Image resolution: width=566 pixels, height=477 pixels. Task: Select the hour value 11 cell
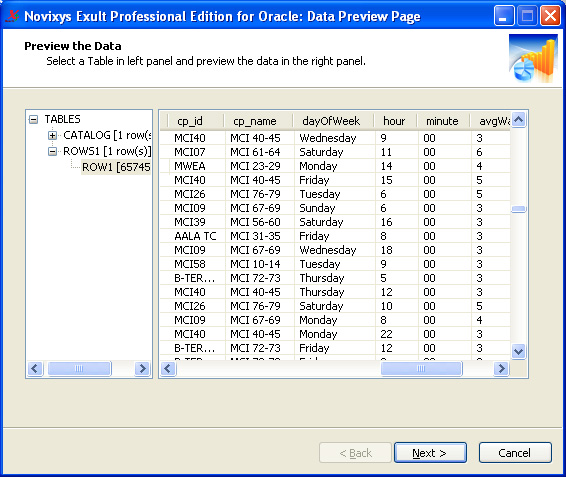pyautogui.click(x=397, y=152)
